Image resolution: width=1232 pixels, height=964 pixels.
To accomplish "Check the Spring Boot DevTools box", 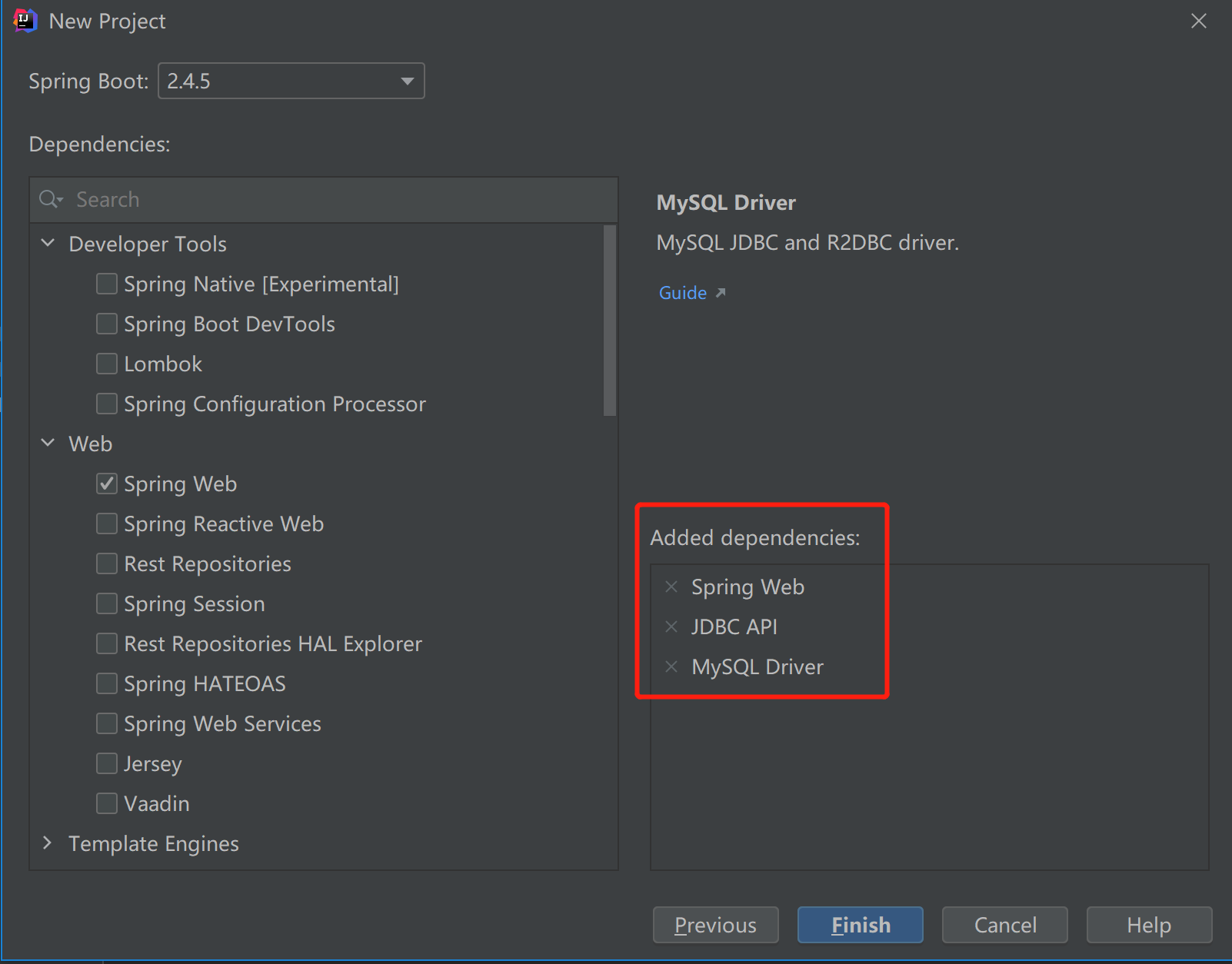I will pos(107,324).
